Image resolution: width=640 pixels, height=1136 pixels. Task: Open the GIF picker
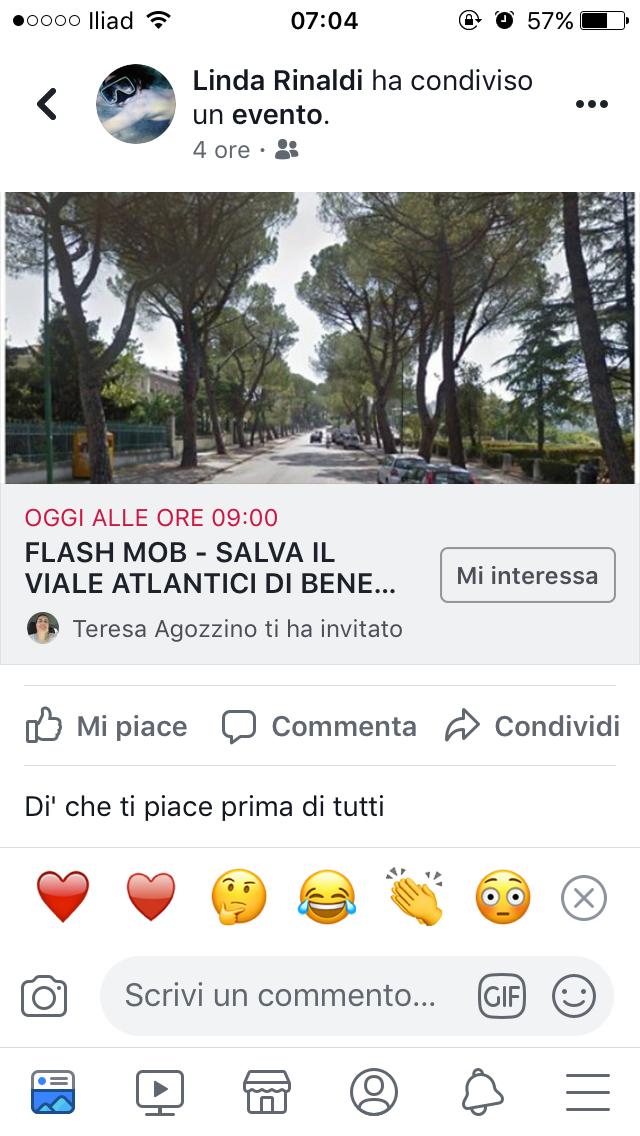502,996
